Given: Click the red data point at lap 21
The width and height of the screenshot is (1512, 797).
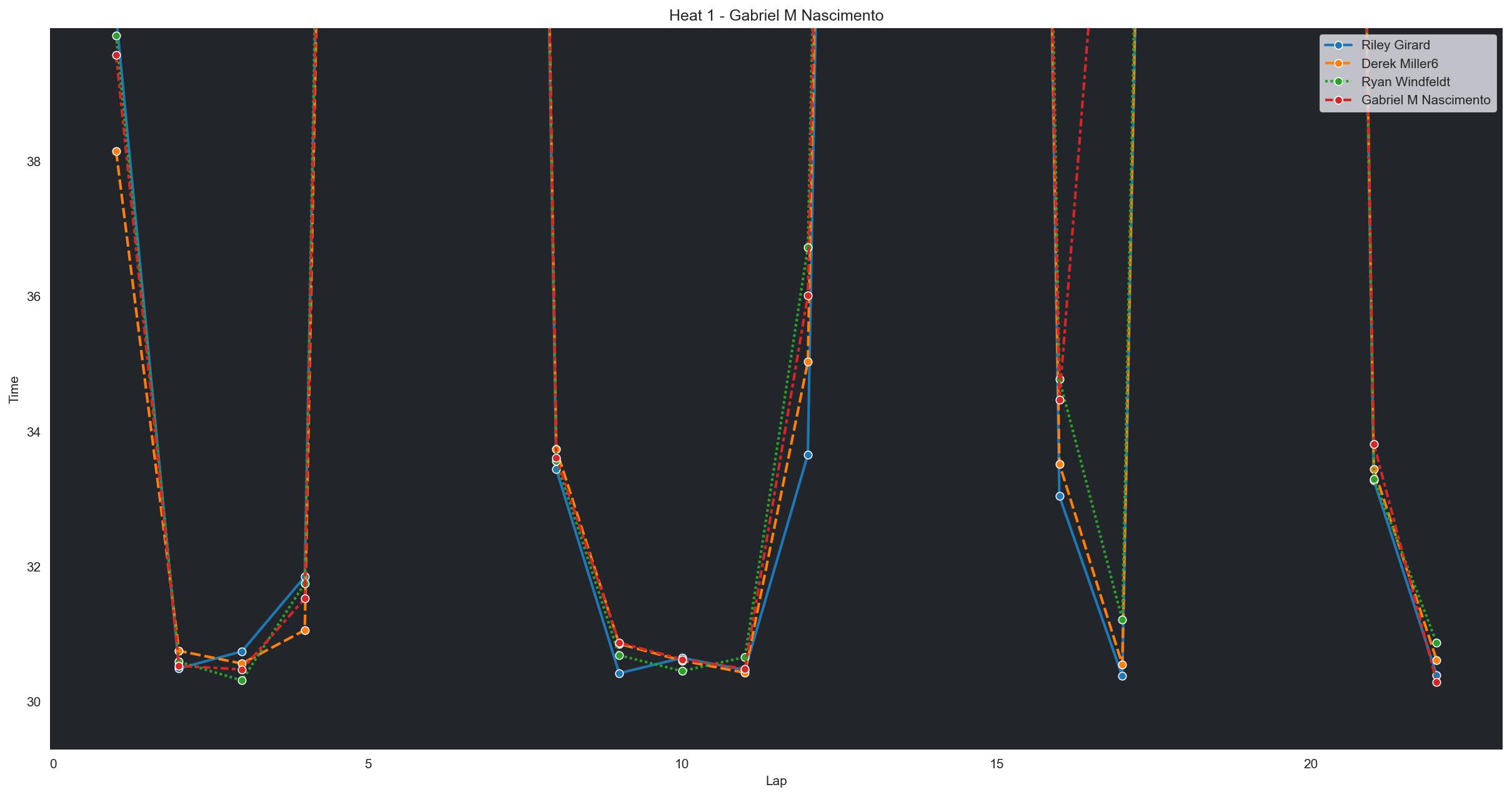Looking at the screenshot, I should coord(1374,444).
